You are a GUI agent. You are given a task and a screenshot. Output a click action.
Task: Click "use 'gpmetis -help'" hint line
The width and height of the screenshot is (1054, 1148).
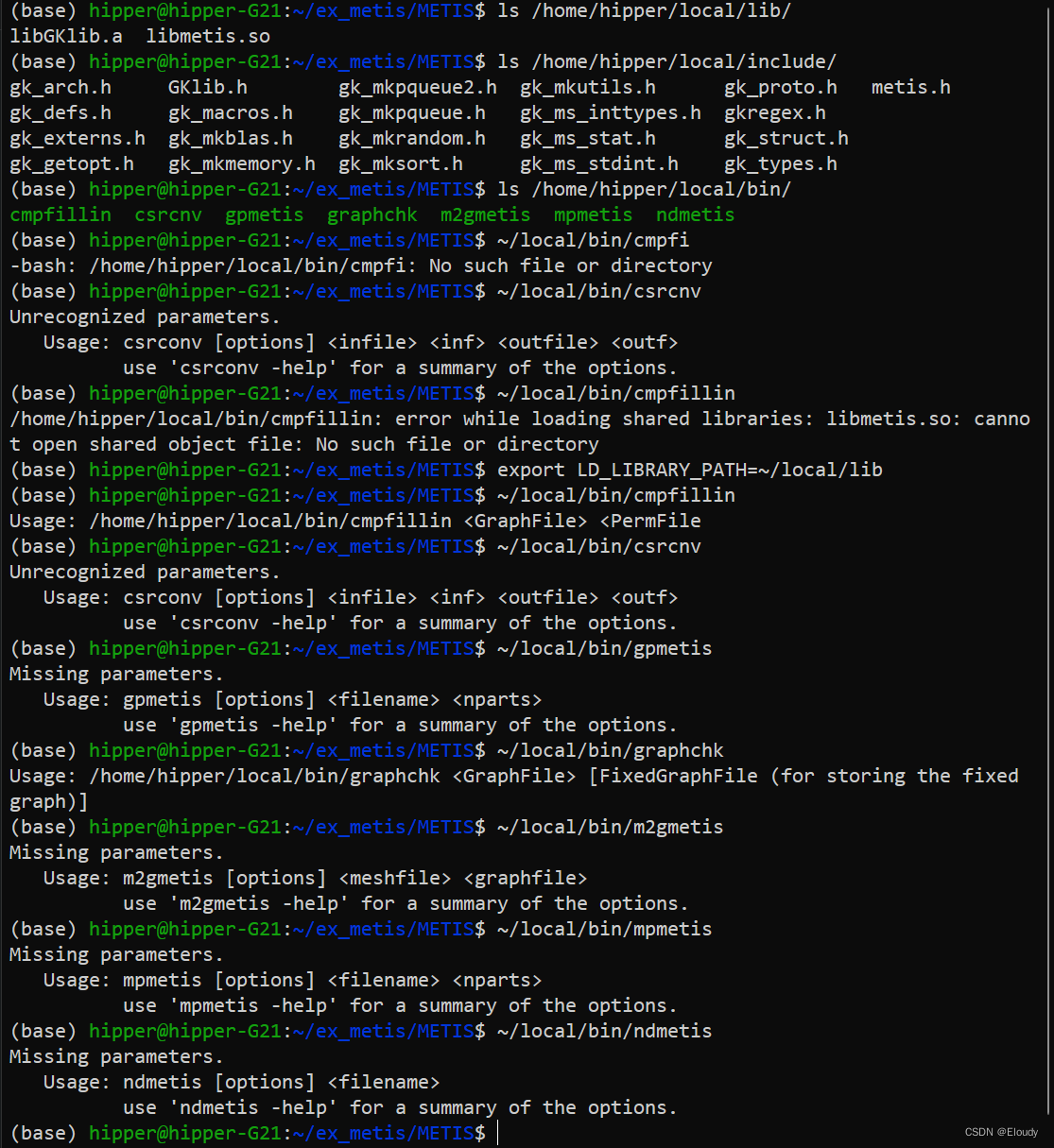[401, 725]
